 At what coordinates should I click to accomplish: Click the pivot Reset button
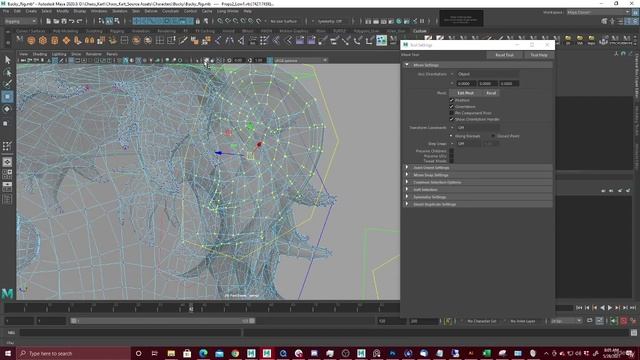point(491,93)
